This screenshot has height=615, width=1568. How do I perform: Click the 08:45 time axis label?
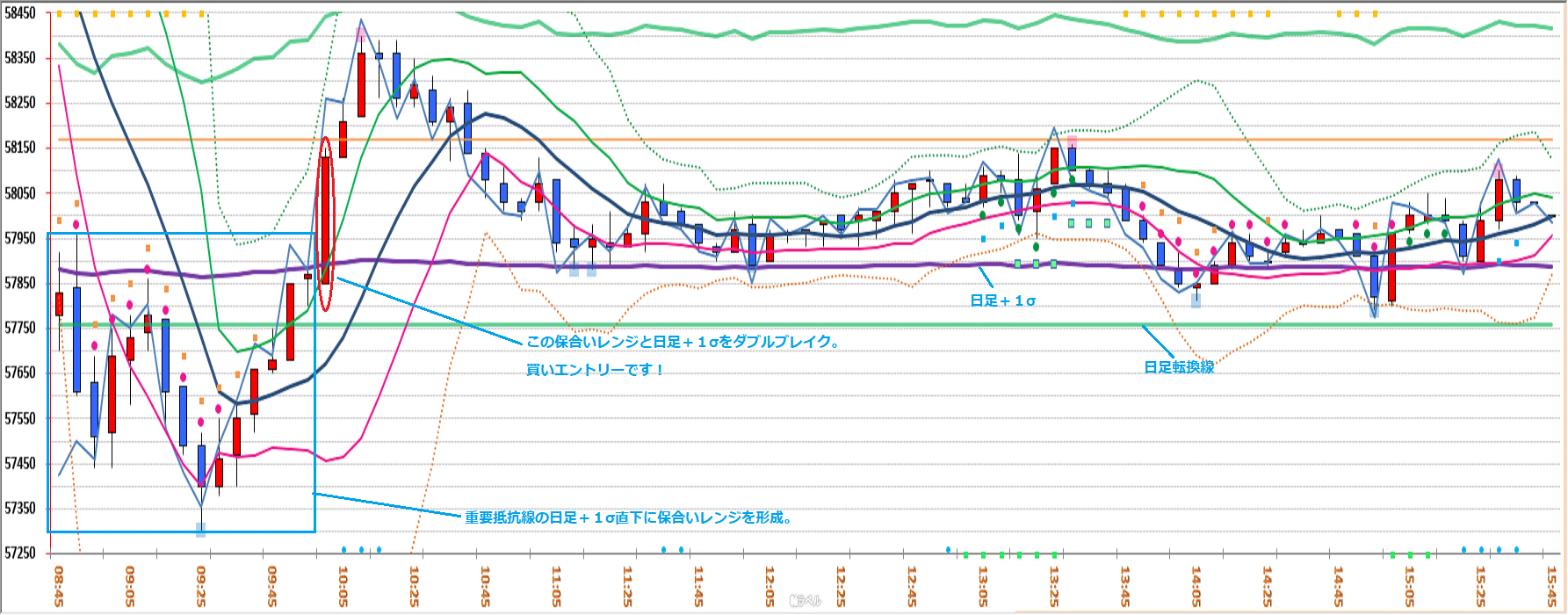point(58,586)
